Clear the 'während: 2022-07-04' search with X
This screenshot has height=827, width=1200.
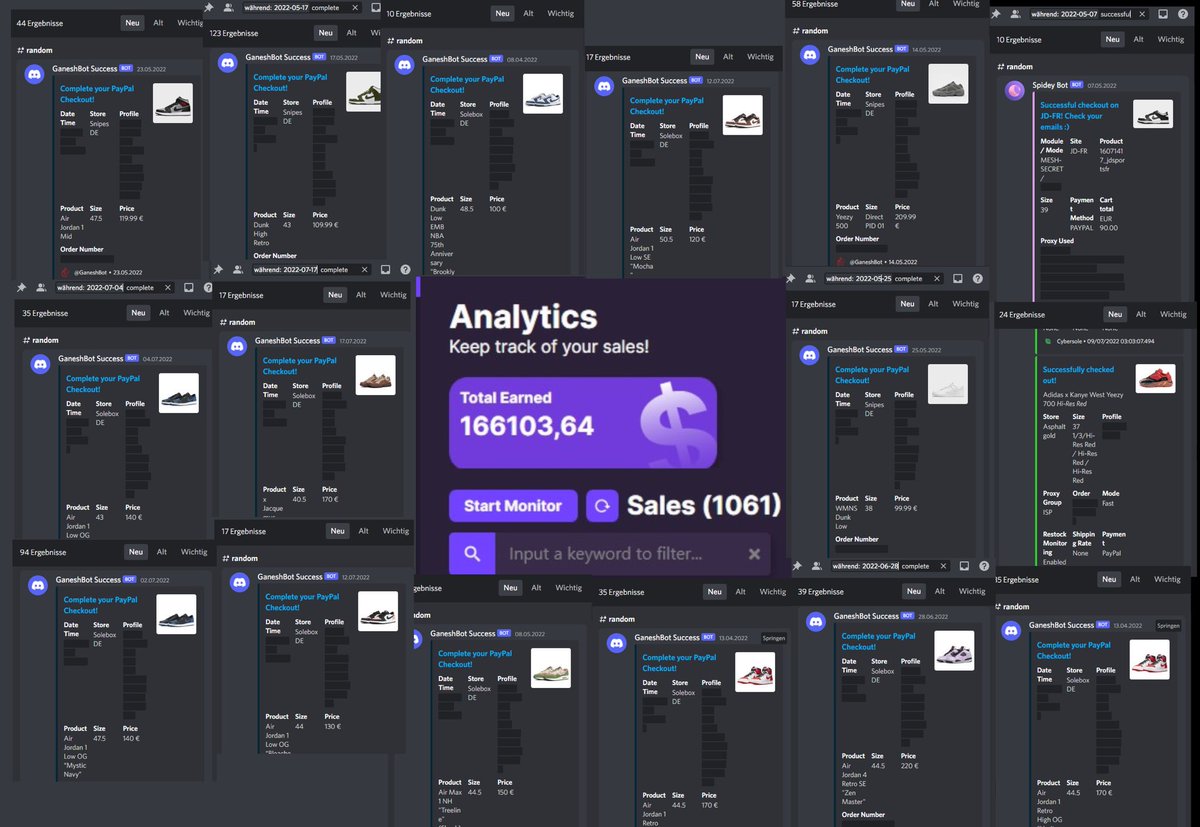pyautogui.click(x=168, y=287)
